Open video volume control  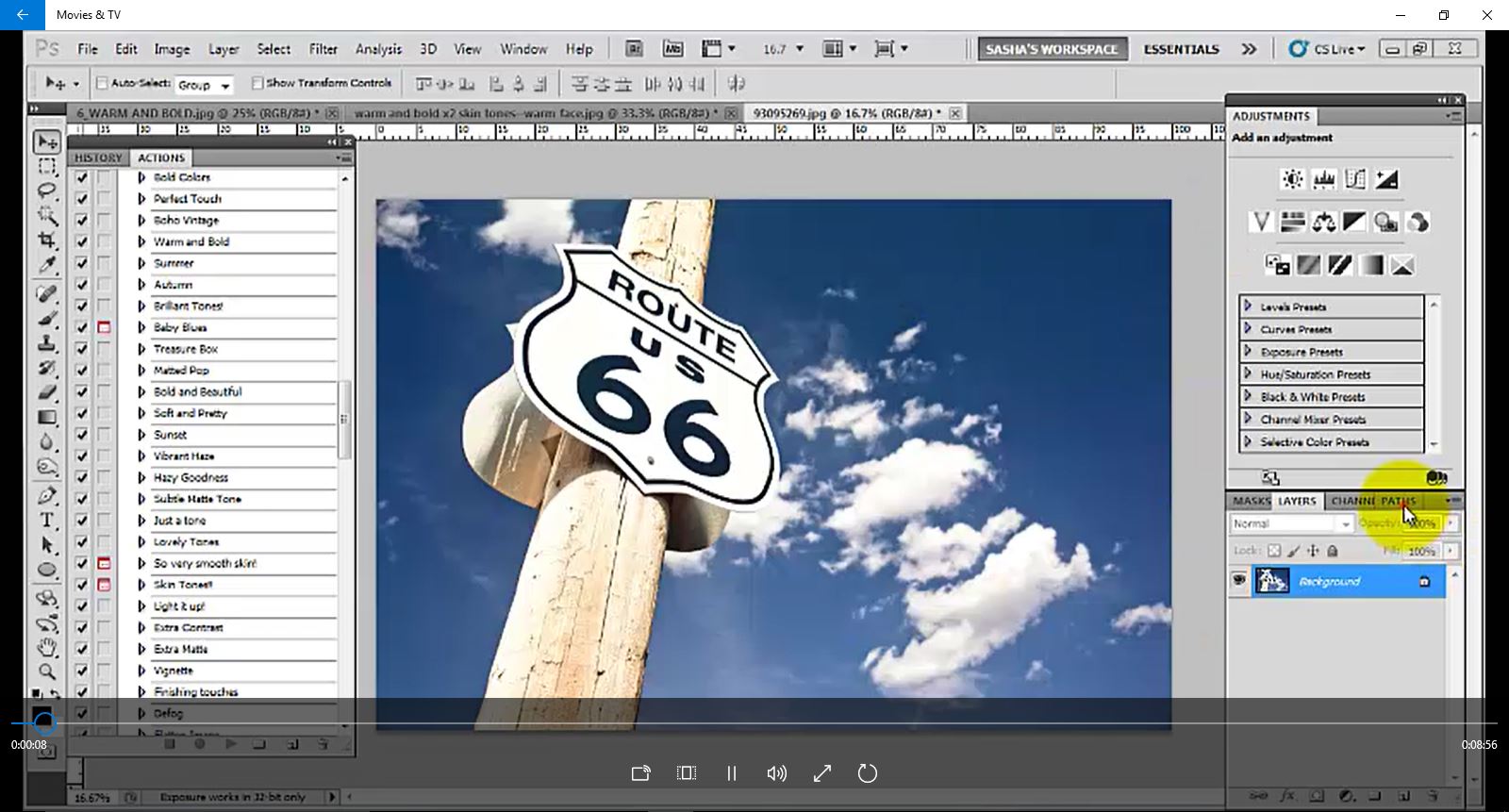pos(777,773)
